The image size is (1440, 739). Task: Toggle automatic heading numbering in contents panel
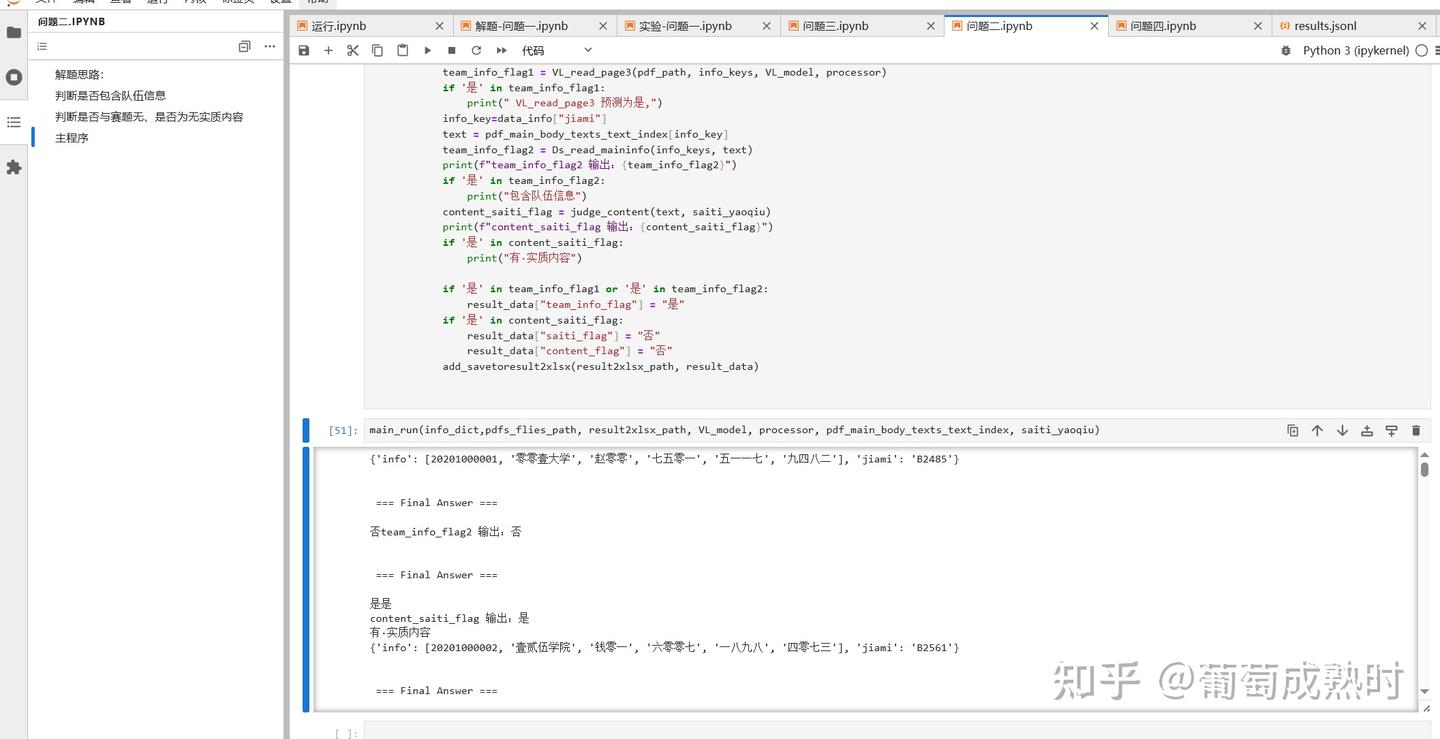click(x=42, y=46)
